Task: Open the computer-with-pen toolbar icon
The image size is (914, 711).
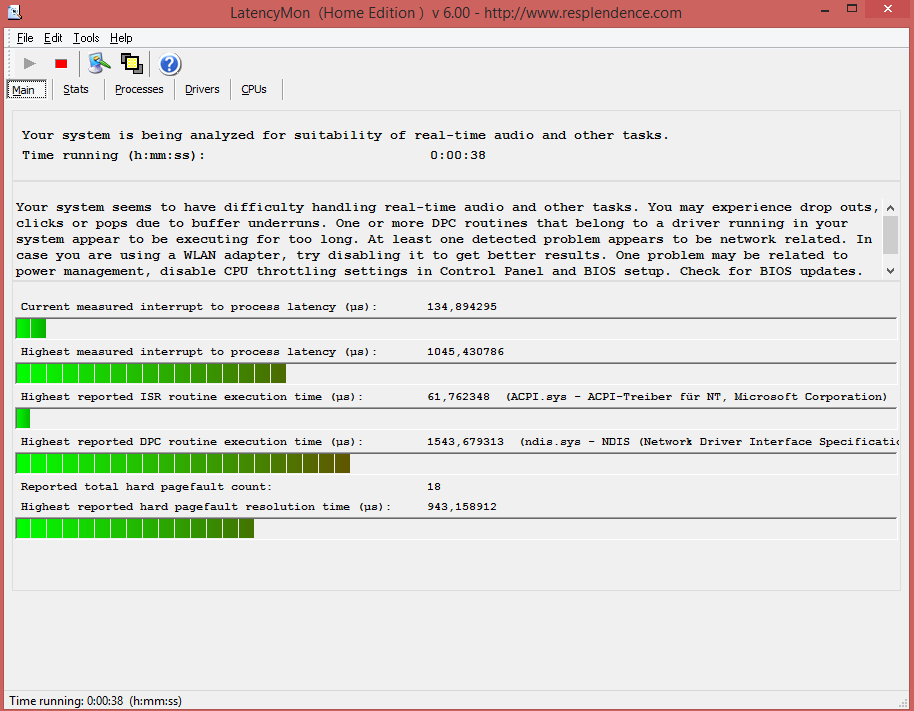Action: (x=99, y=64)
